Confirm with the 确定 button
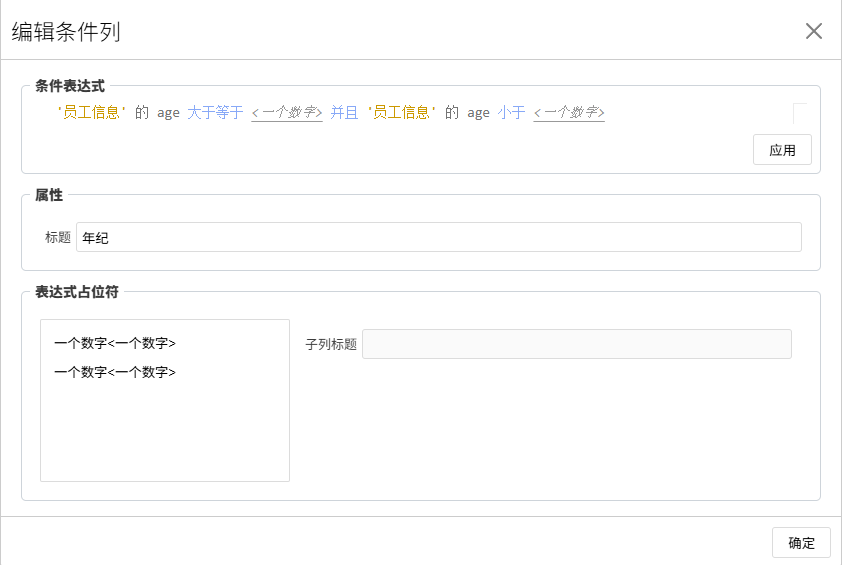Screen dimensions: 842x565 click(801, 543)
